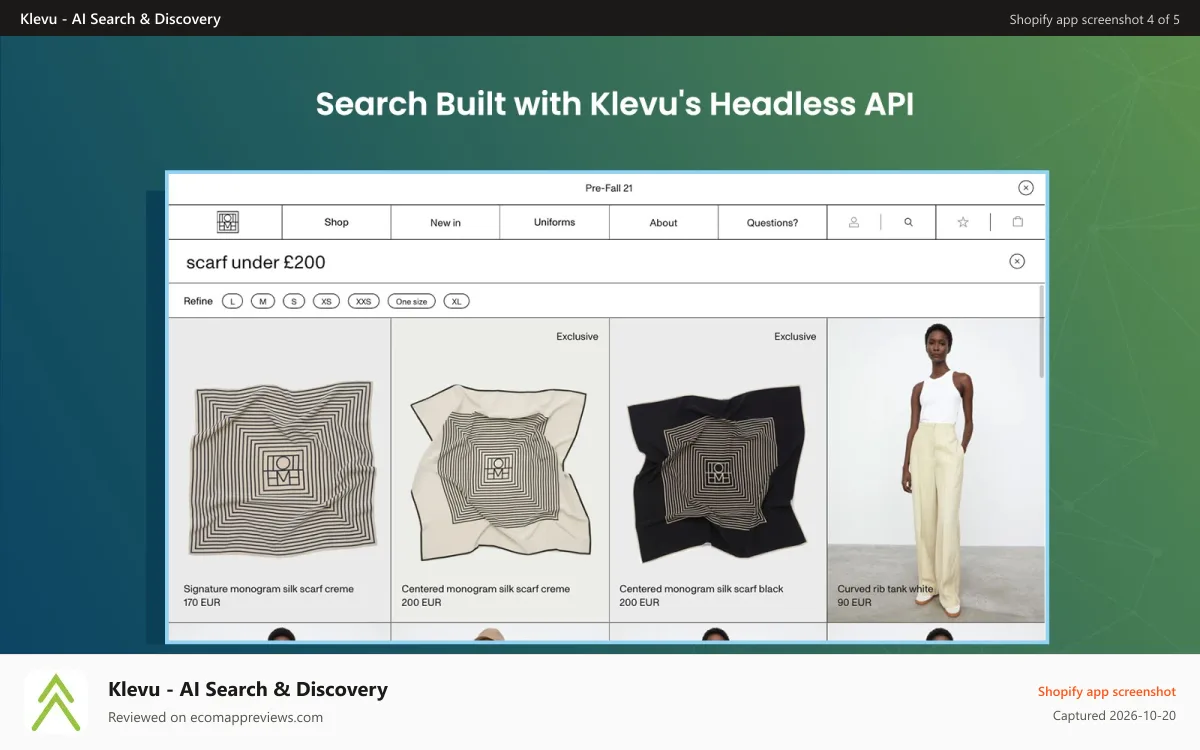Toggle the L size refine filter
Viewport: 1200px width, 750px height.
[x=233, y=301]
